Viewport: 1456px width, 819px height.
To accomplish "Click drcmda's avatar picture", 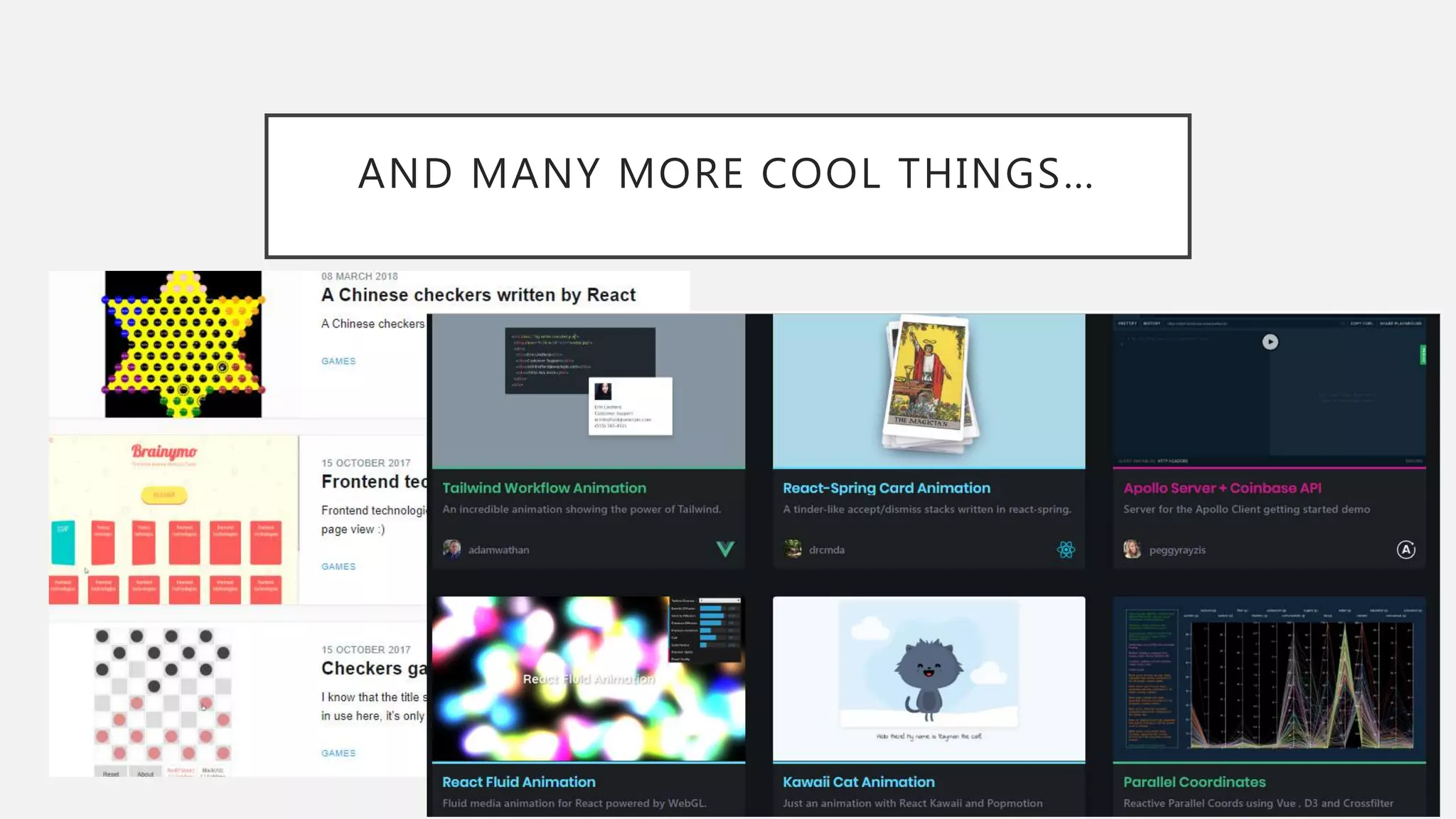I will [793, 550].
